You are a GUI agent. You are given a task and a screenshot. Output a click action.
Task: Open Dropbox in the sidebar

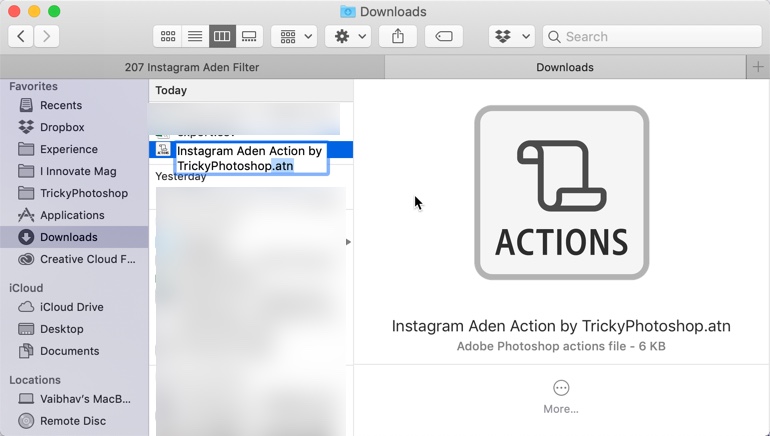pos(74,127)
